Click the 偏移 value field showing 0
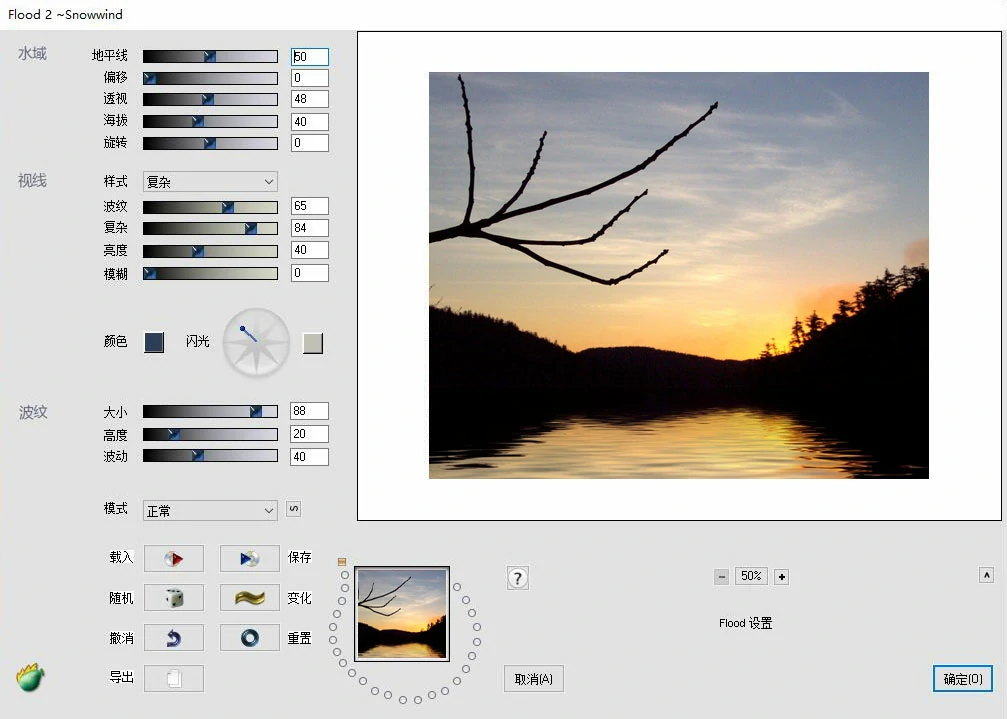Viewport: 1007px width, 719px height. click(x=310, y=78)
